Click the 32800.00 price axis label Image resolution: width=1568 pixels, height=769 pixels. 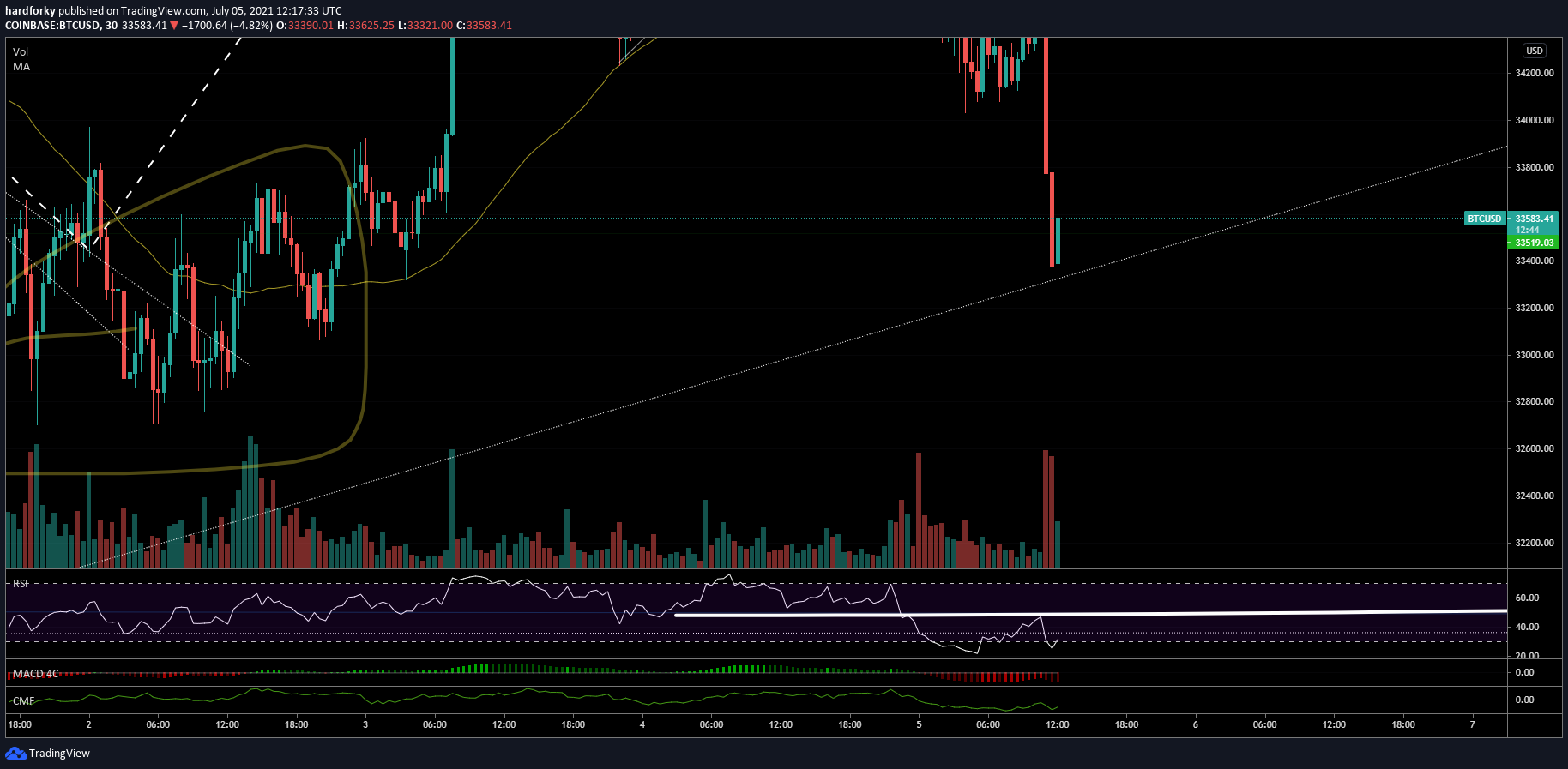(x=1535, y=401)
